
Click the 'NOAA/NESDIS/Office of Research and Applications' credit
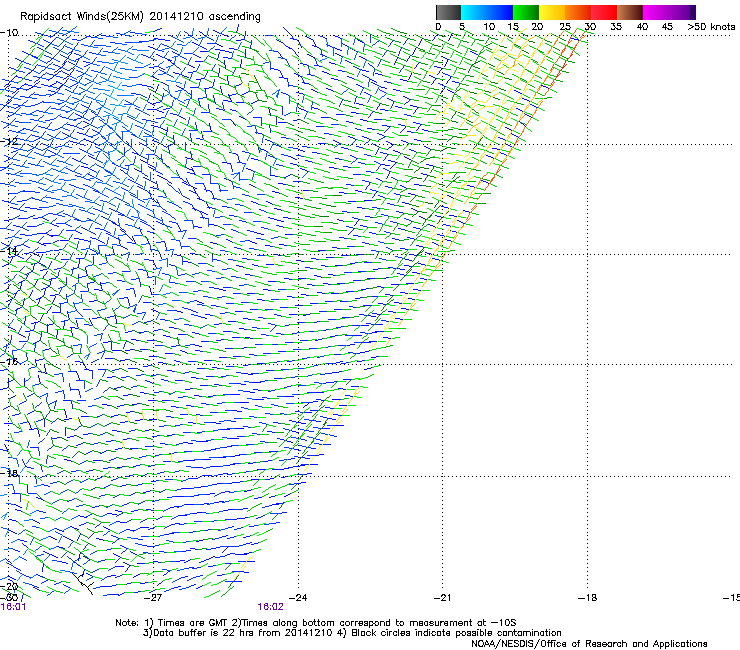coord(589,644)
